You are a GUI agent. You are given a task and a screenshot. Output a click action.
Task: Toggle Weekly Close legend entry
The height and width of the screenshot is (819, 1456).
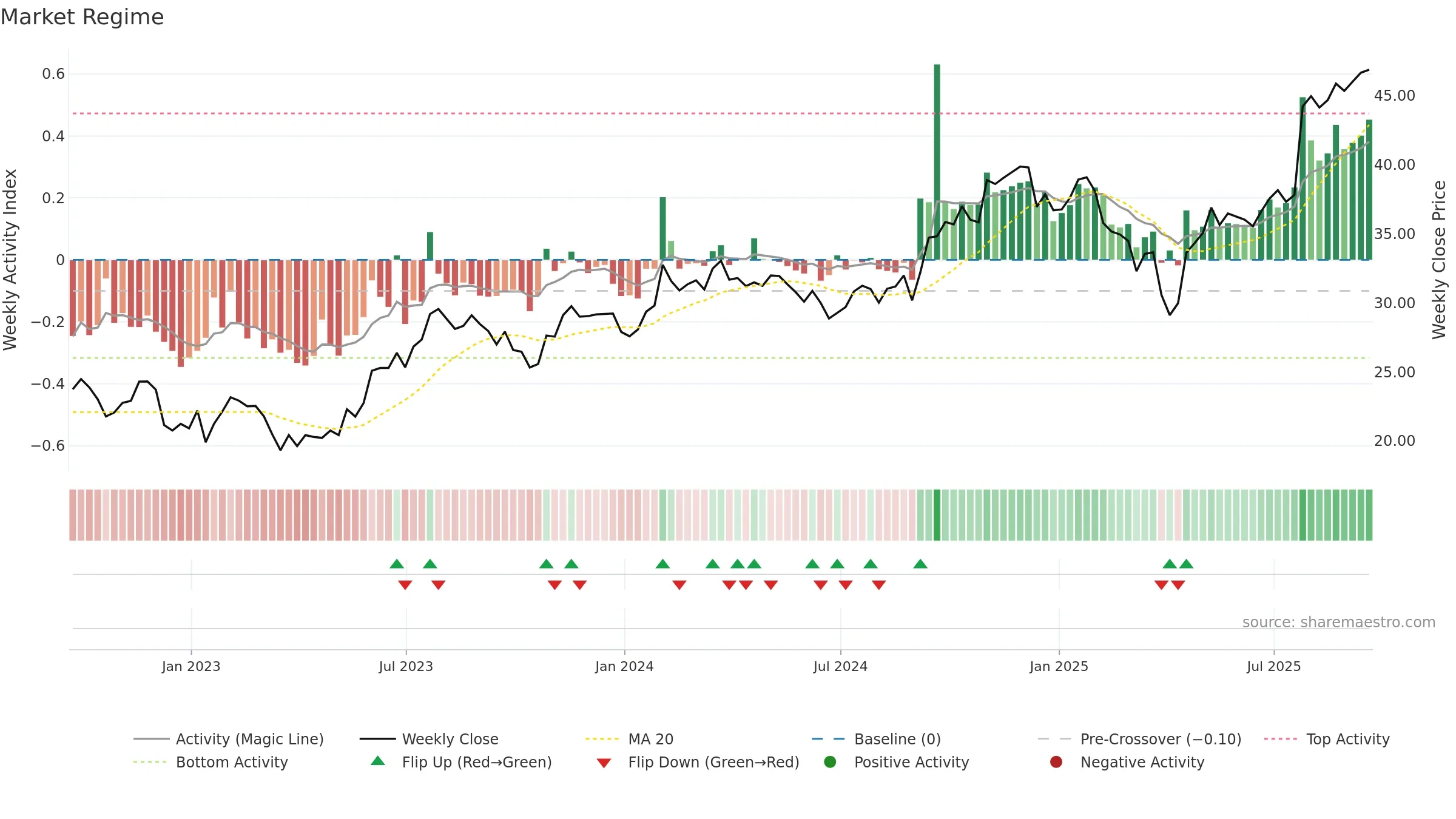(429, 739)
